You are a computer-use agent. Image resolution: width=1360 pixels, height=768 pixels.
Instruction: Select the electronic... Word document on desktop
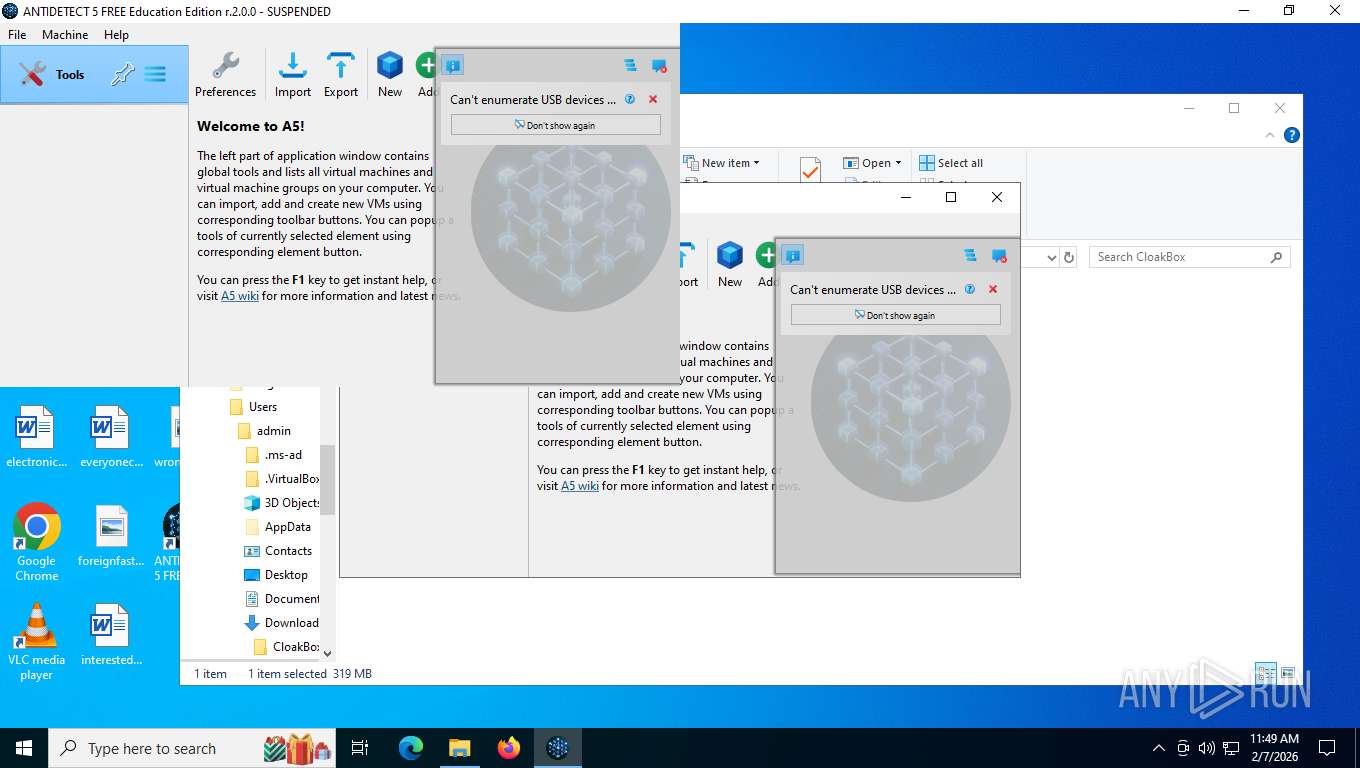coord(36,437)
